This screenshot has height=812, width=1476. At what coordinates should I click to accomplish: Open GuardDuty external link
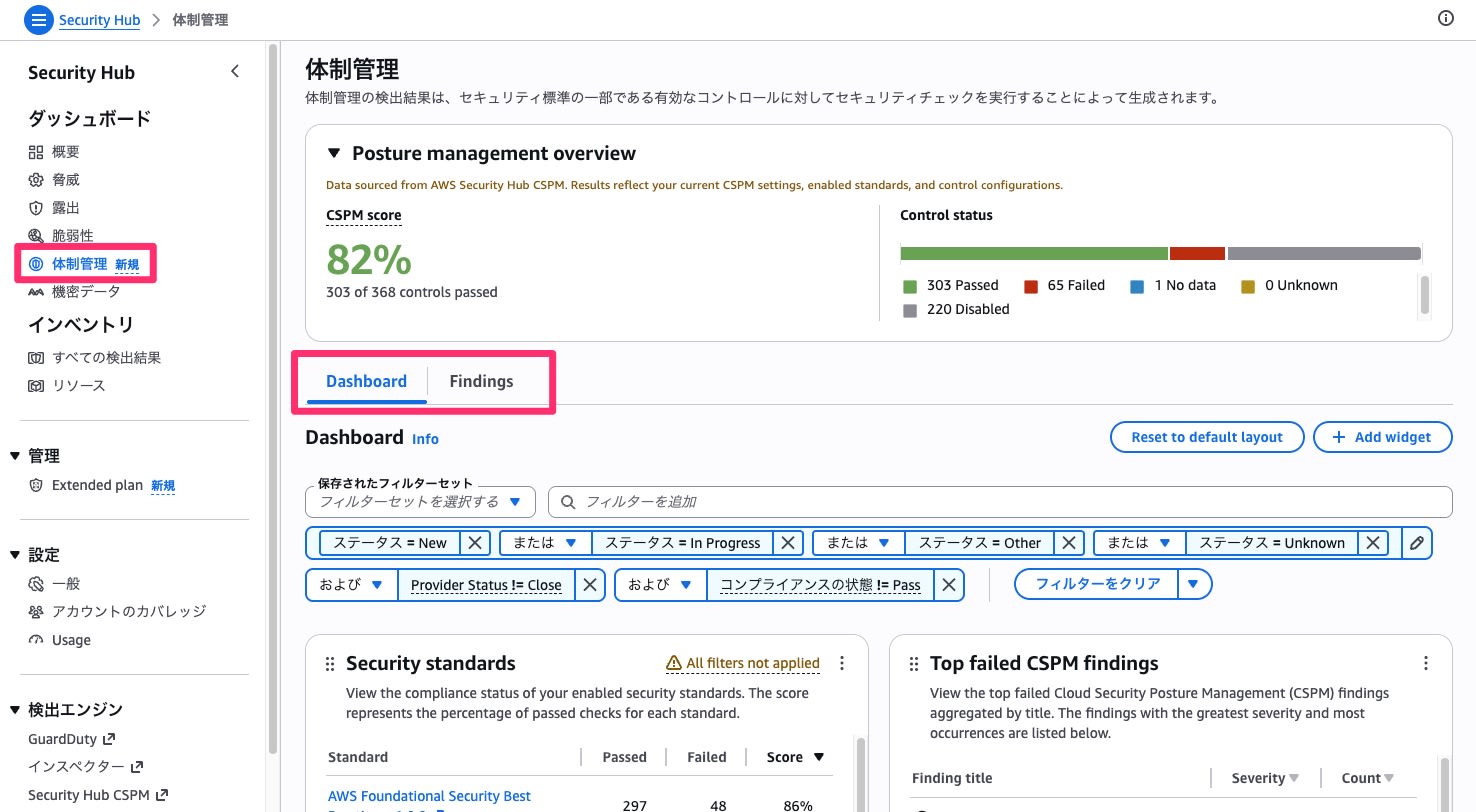[72, 739]
